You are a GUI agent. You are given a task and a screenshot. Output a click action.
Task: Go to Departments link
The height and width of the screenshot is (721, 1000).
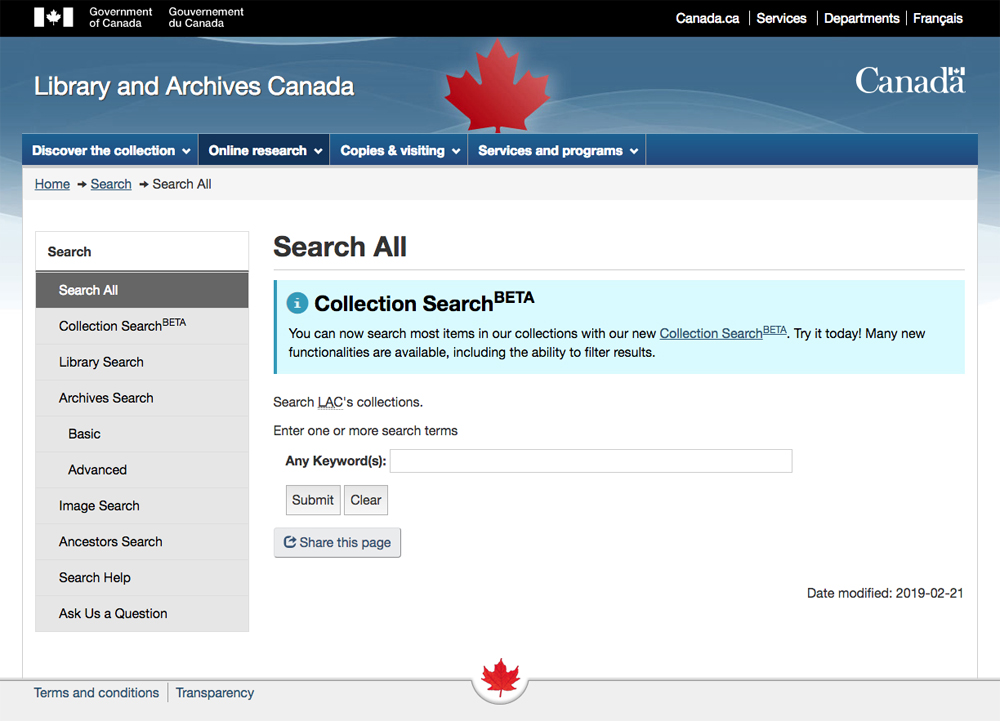(x=862, y=18)
